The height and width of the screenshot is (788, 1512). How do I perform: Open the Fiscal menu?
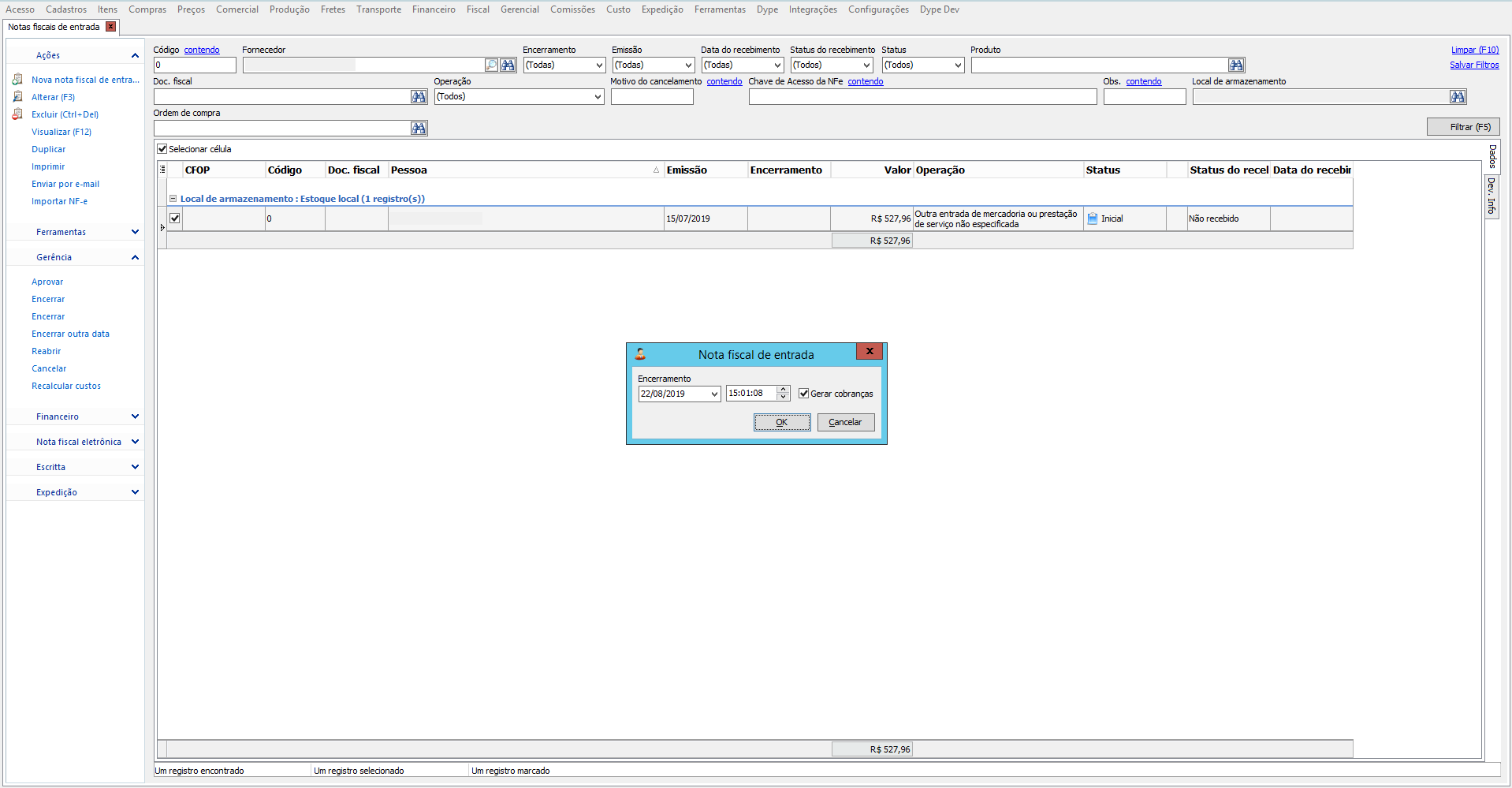tap(478, 9)
